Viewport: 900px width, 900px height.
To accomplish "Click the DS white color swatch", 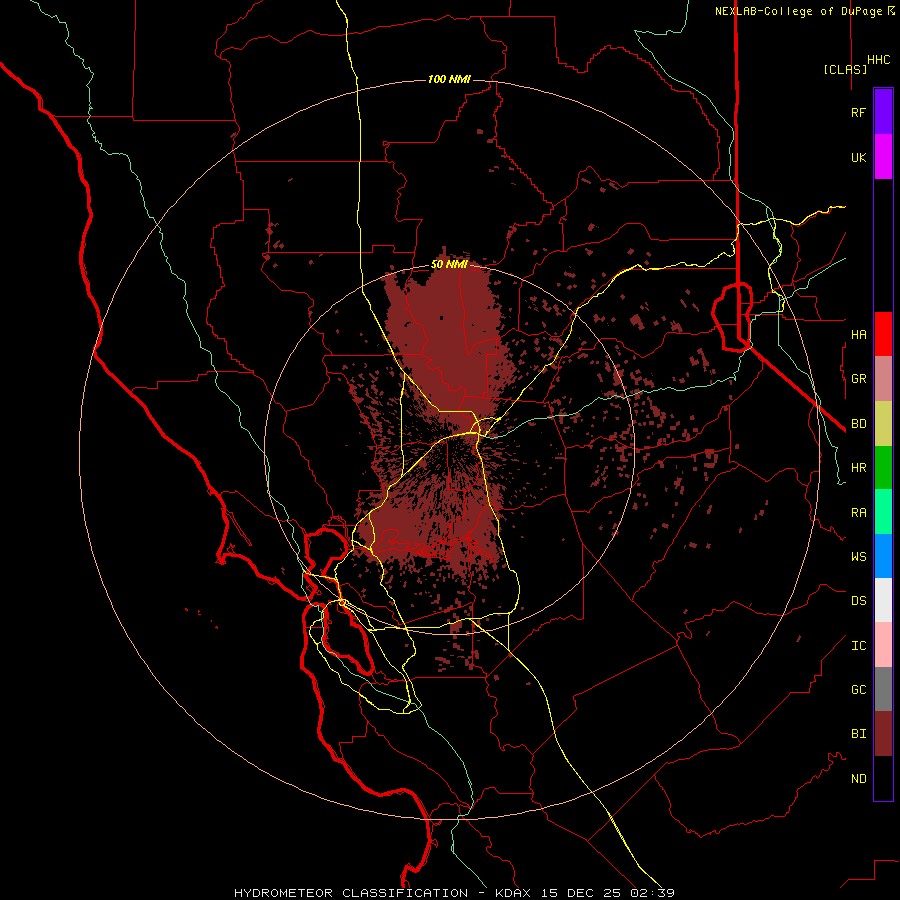I will pyautogui.click(x=883, y=600).
